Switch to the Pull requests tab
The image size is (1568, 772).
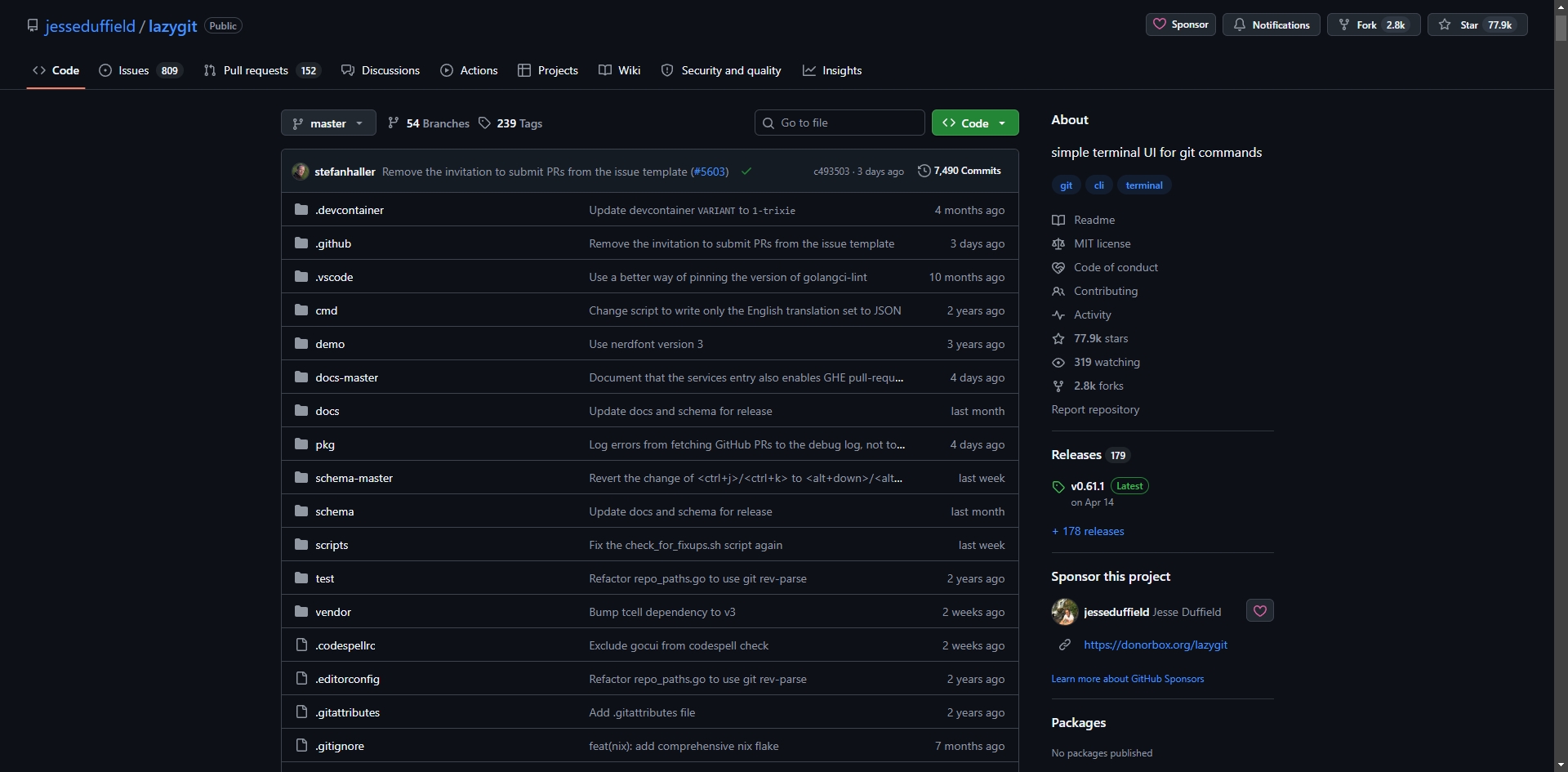(261, 71)
